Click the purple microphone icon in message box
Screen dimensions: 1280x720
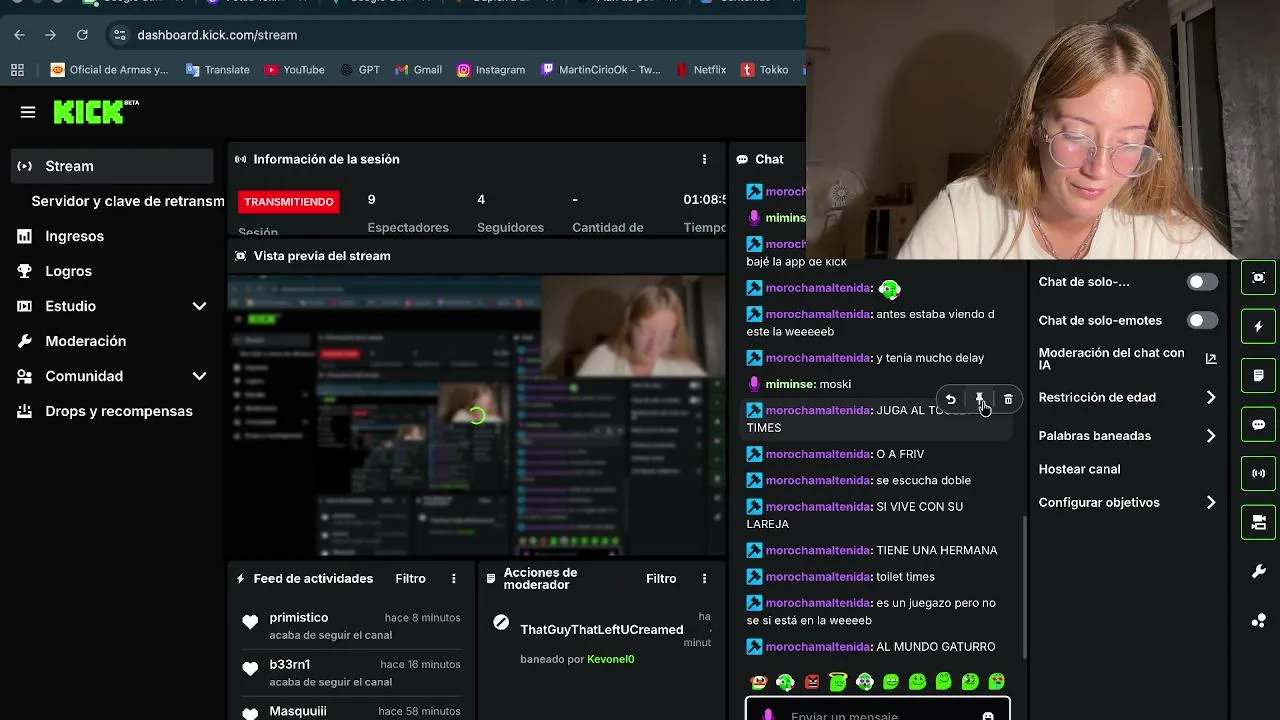(768, 715)
